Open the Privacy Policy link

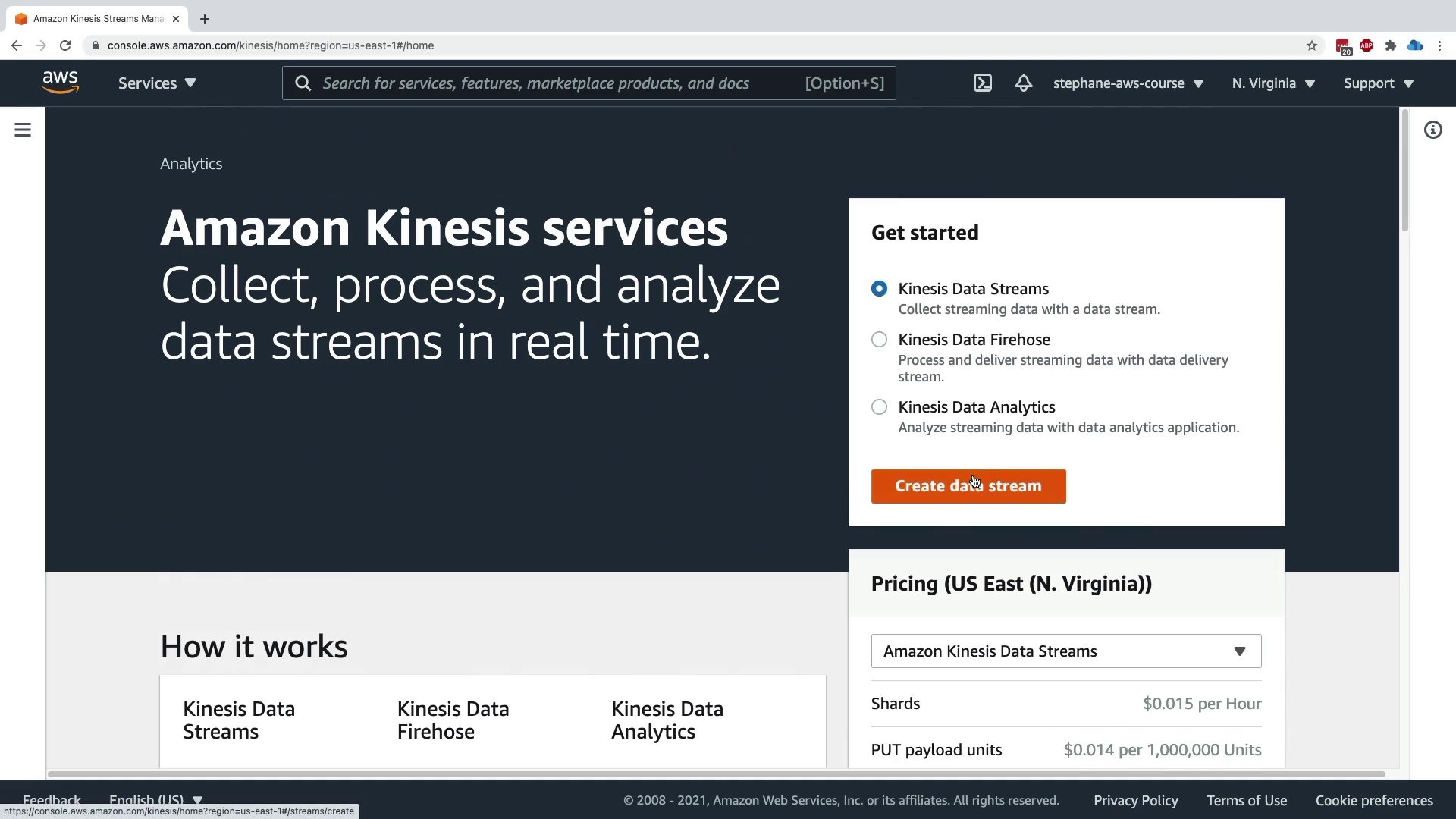[1135, 800]
